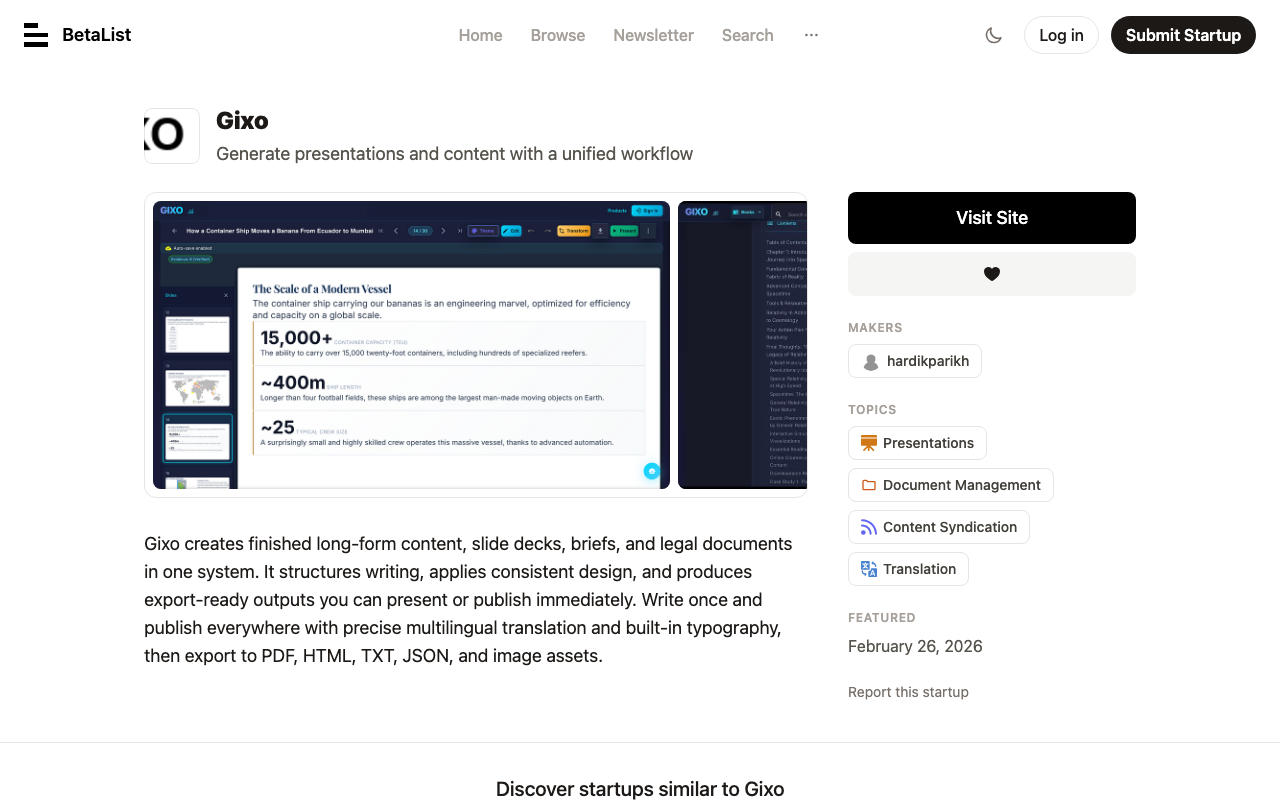1280x800 pixels.
Task: Click the TOPICS section label
Action: 872,410
